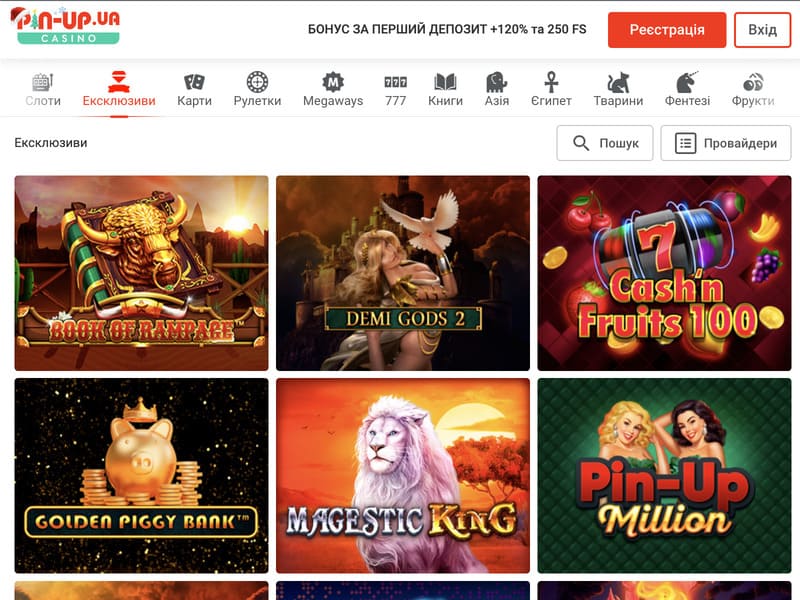Select the Megaways category icon
This screenshot has height=600, width=800.
coord(333,82)
